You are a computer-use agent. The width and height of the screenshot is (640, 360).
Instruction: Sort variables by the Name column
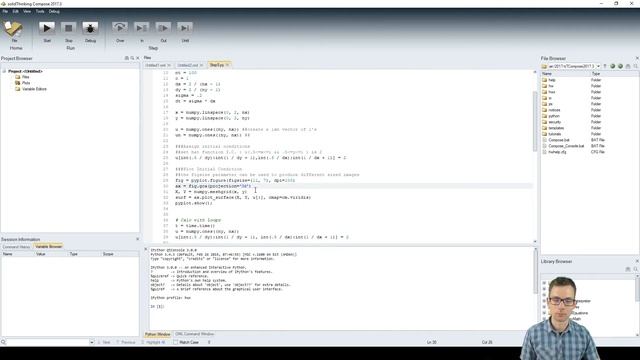18,254
